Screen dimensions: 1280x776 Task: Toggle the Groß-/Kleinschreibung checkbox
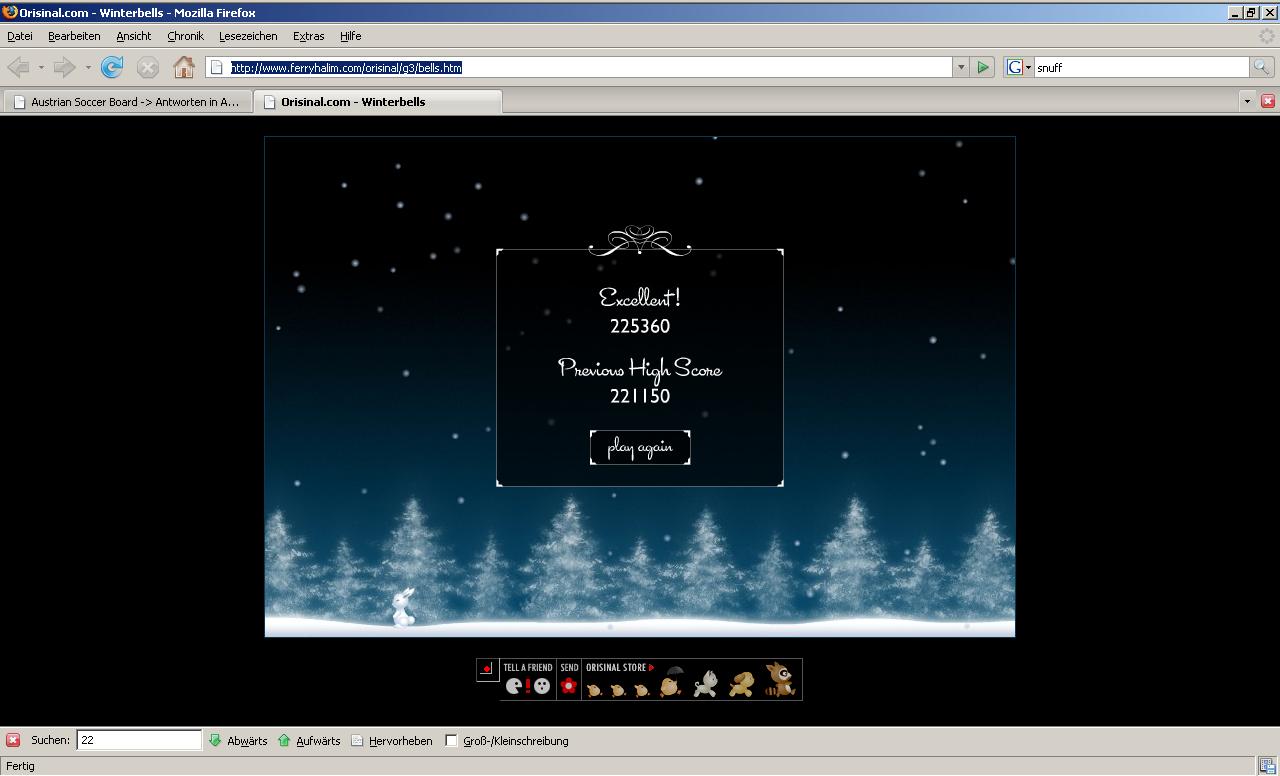click(x=451, y=741)
